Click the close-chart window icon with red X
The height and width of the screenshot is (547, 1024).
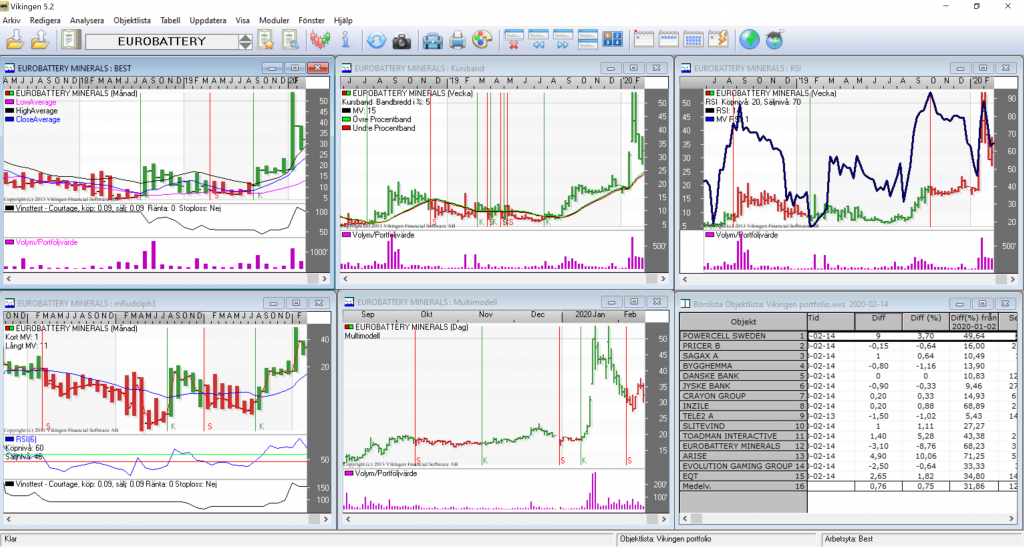coord(514,41)
